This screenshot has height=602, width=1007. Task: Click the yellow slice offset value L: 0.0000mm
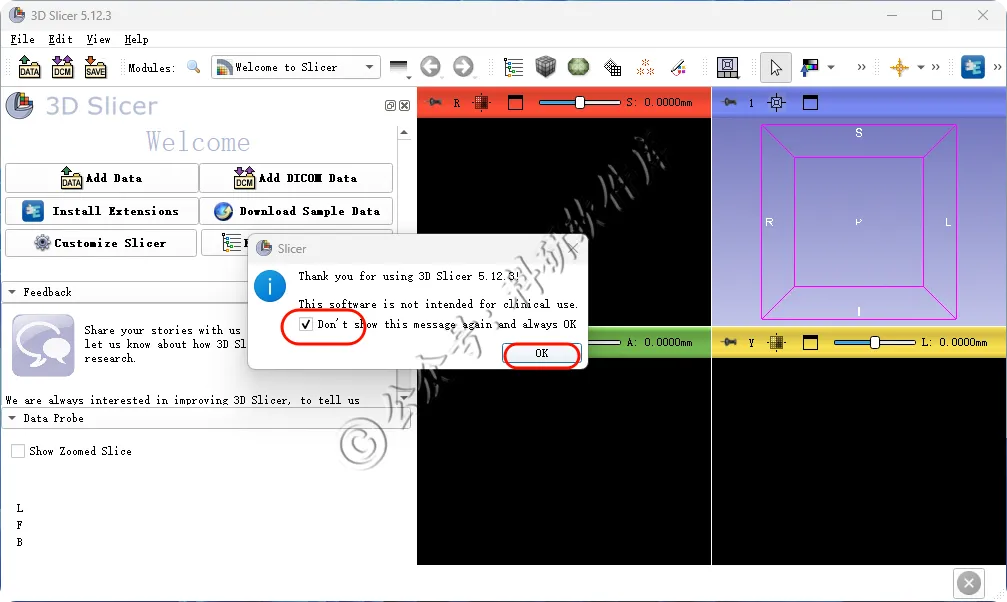pos(954,342)
